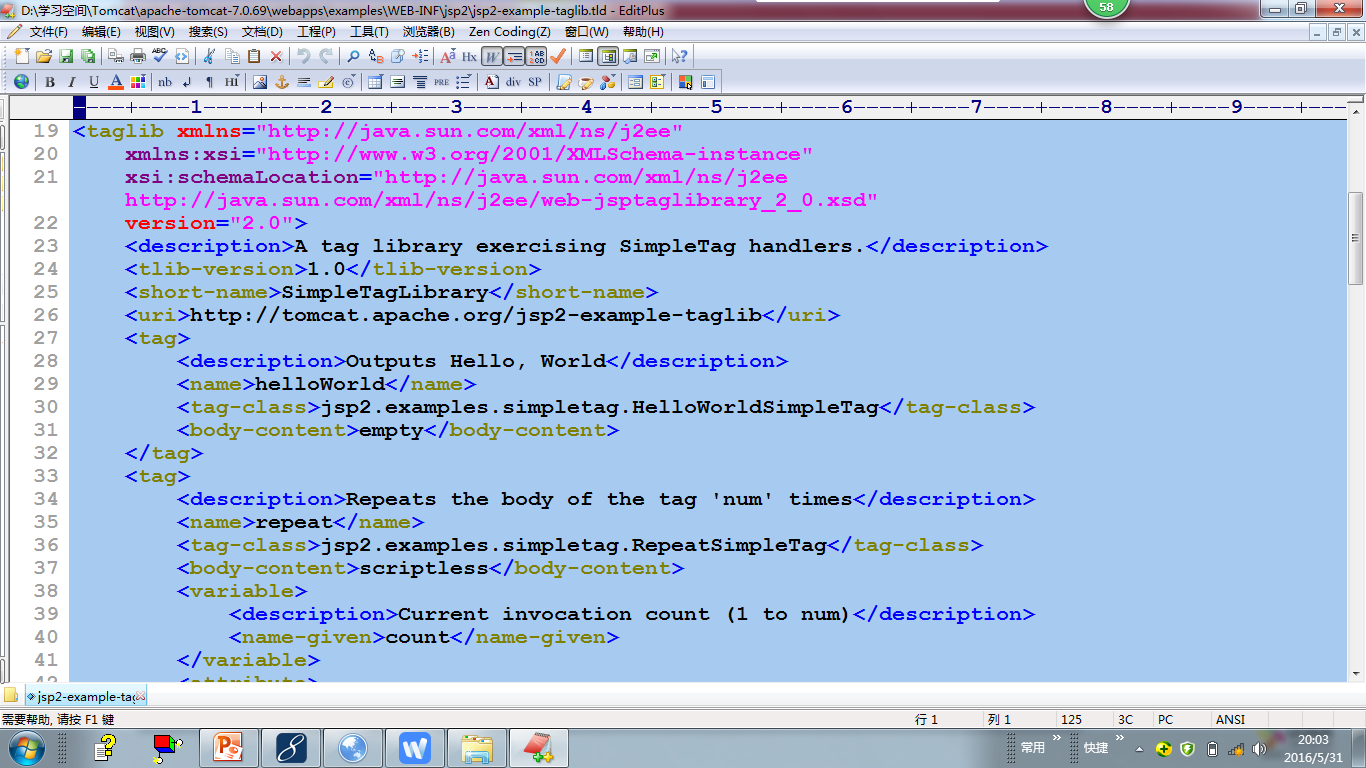Open the 文件(F) menu
This screenshot has height=768, width=1366.
pos(48,32)
